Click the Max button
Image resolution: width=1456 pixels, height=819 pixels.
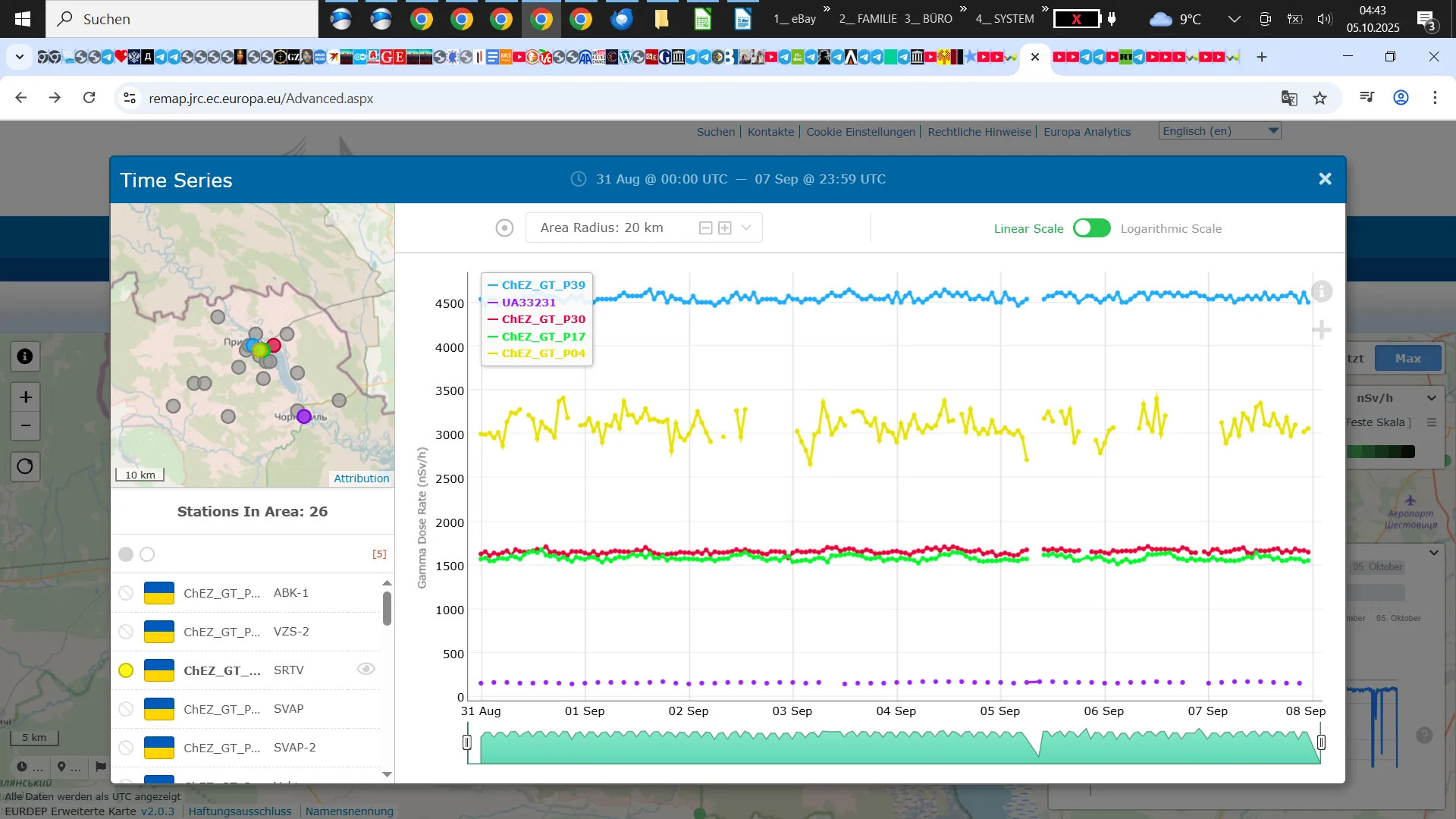coord(1407,359)
